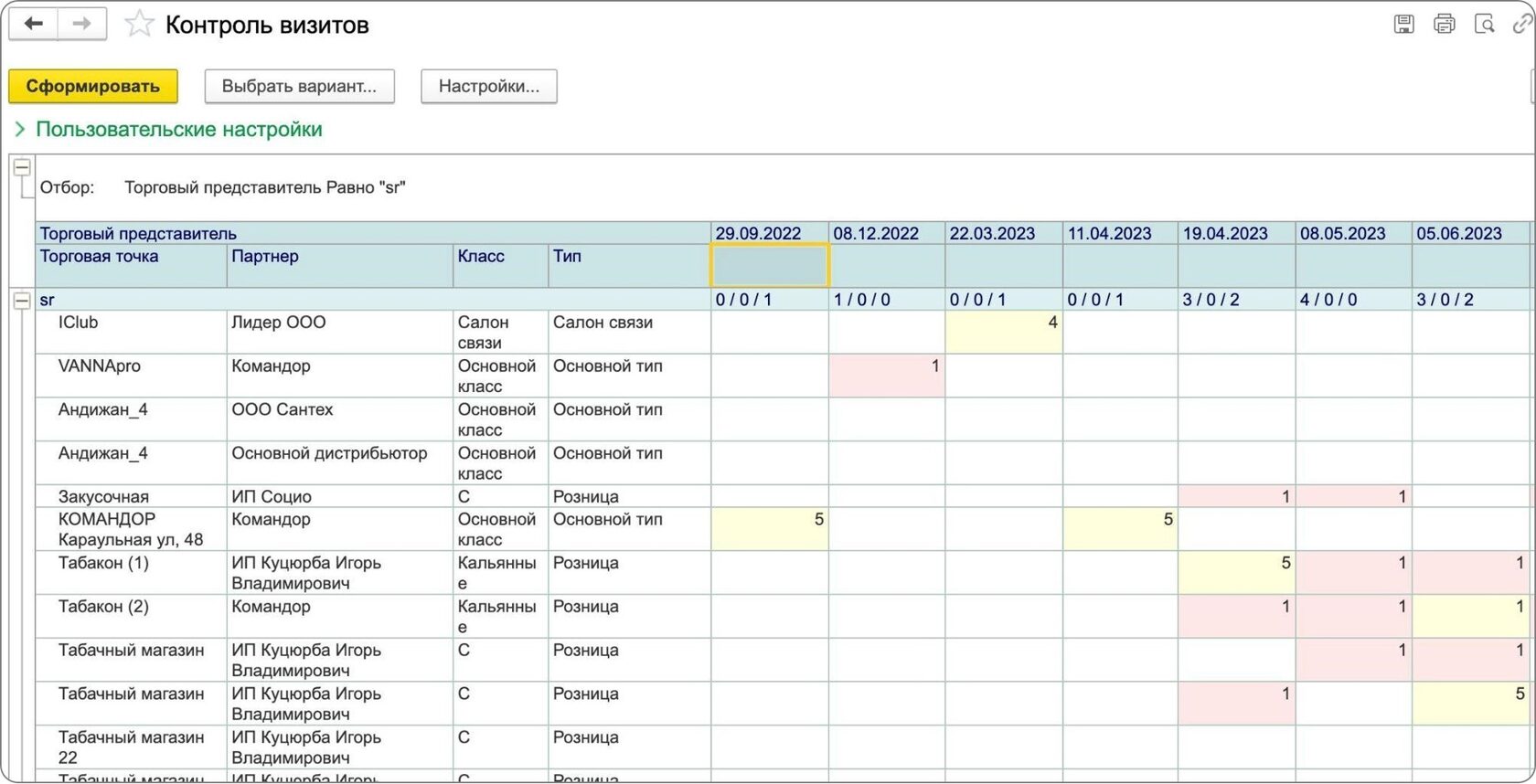This screenshot has width=1536, height=784.
Task: Select the Отбор filter description text
Action: coord(265,187)
